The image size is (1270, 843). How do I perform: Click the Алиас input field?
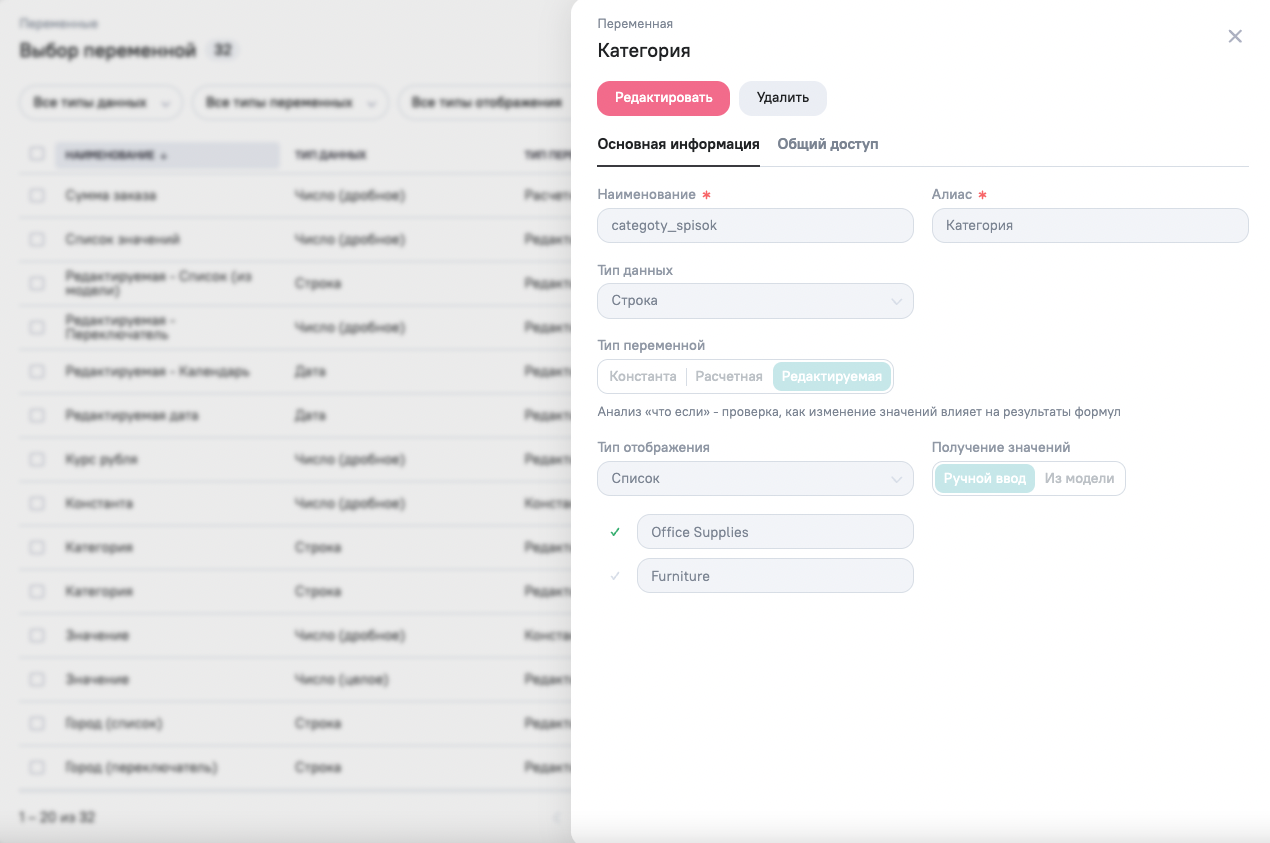1089,226
